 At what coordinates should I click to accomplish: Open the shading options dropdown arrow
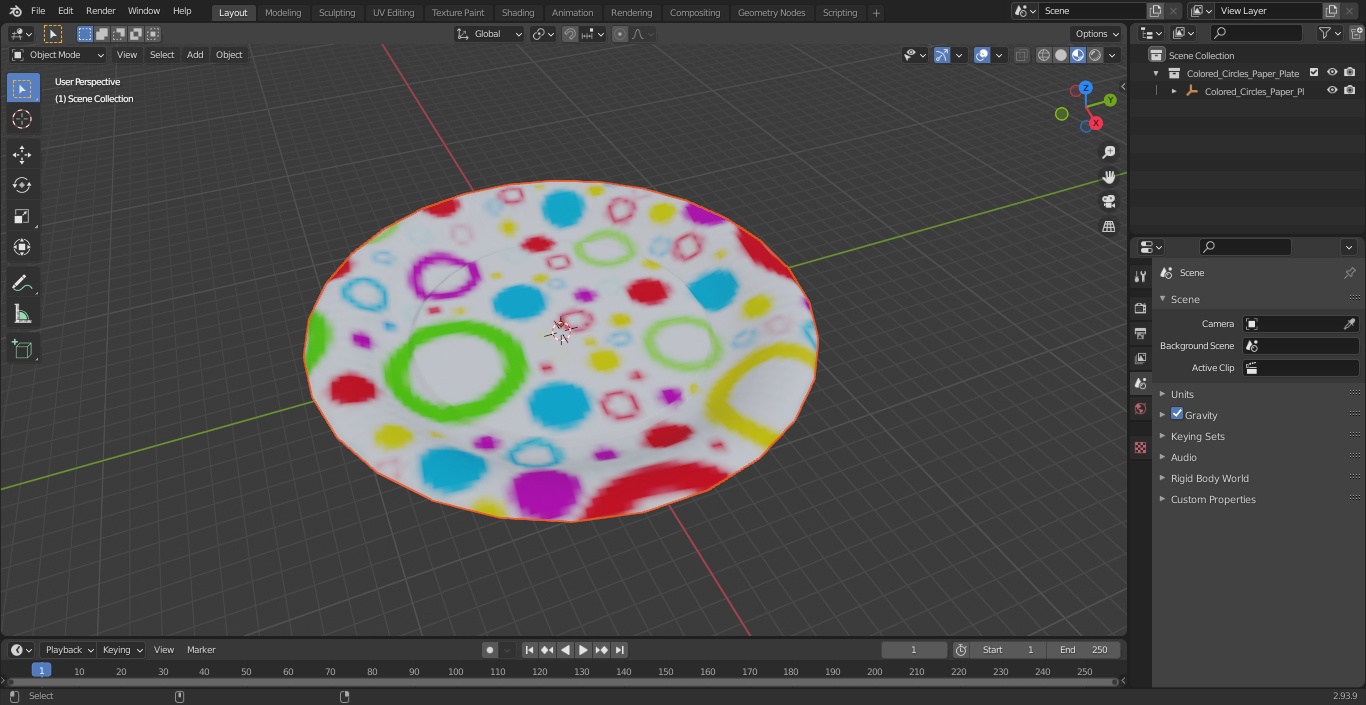[x=1112, y=55]
